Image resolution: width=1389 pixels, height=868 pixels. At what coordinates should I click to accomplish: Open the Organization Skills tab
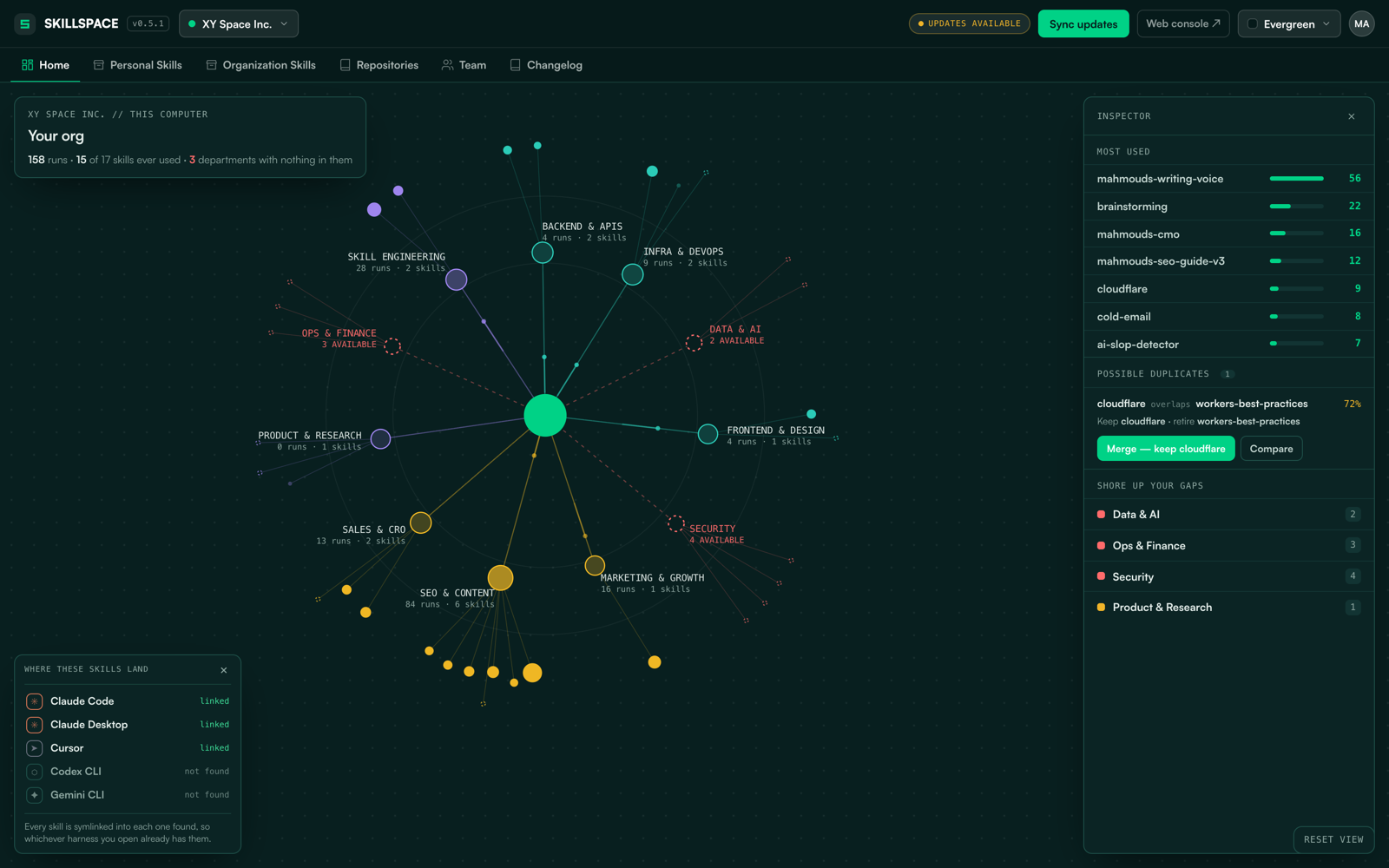[261, 65]
